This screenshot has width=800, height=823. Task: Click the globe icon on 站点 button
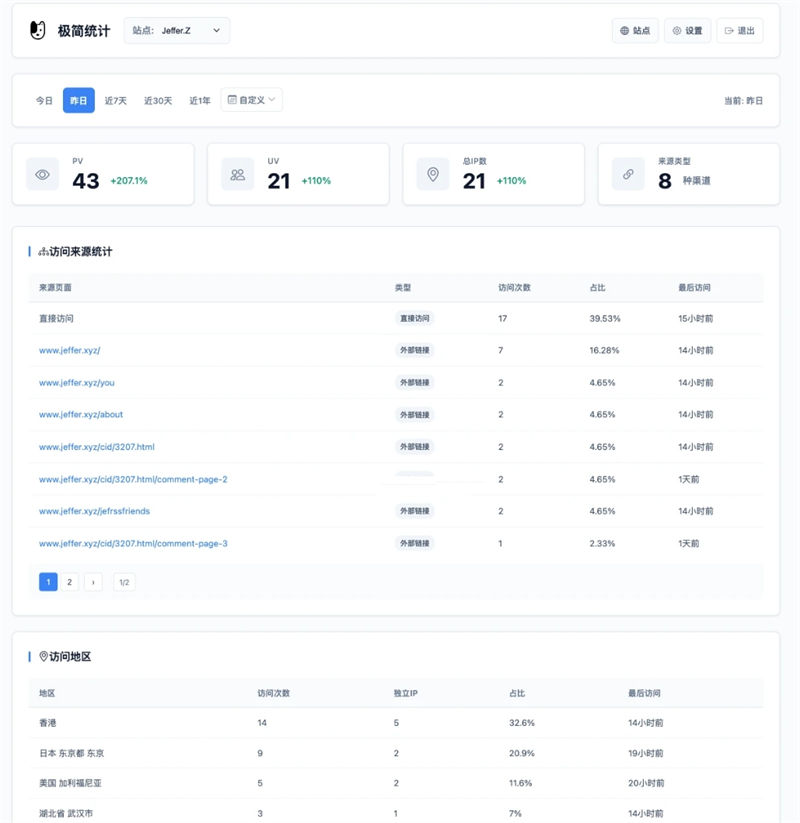625,31
